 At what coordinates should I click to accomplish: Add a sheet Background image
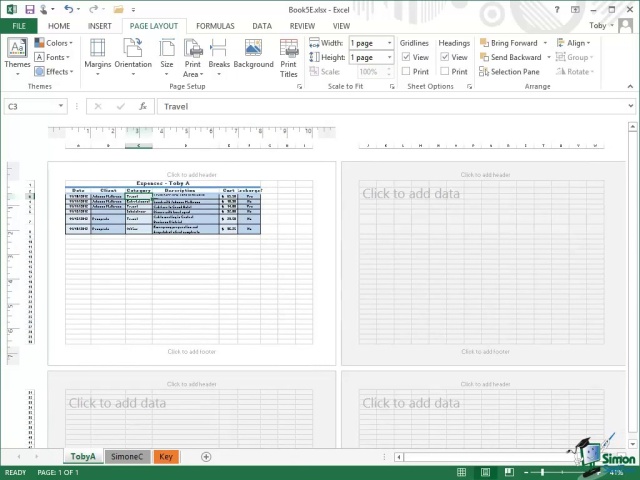pyautogui.click(x=253, y=53)
